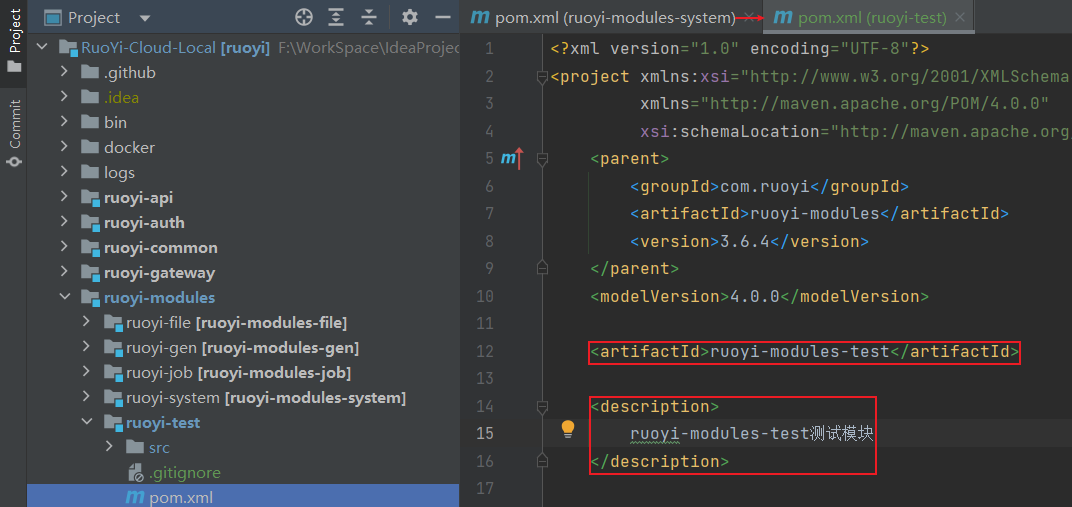
Task: Click the yellow lightbulb intention icon
Action: tap(567, 429)
